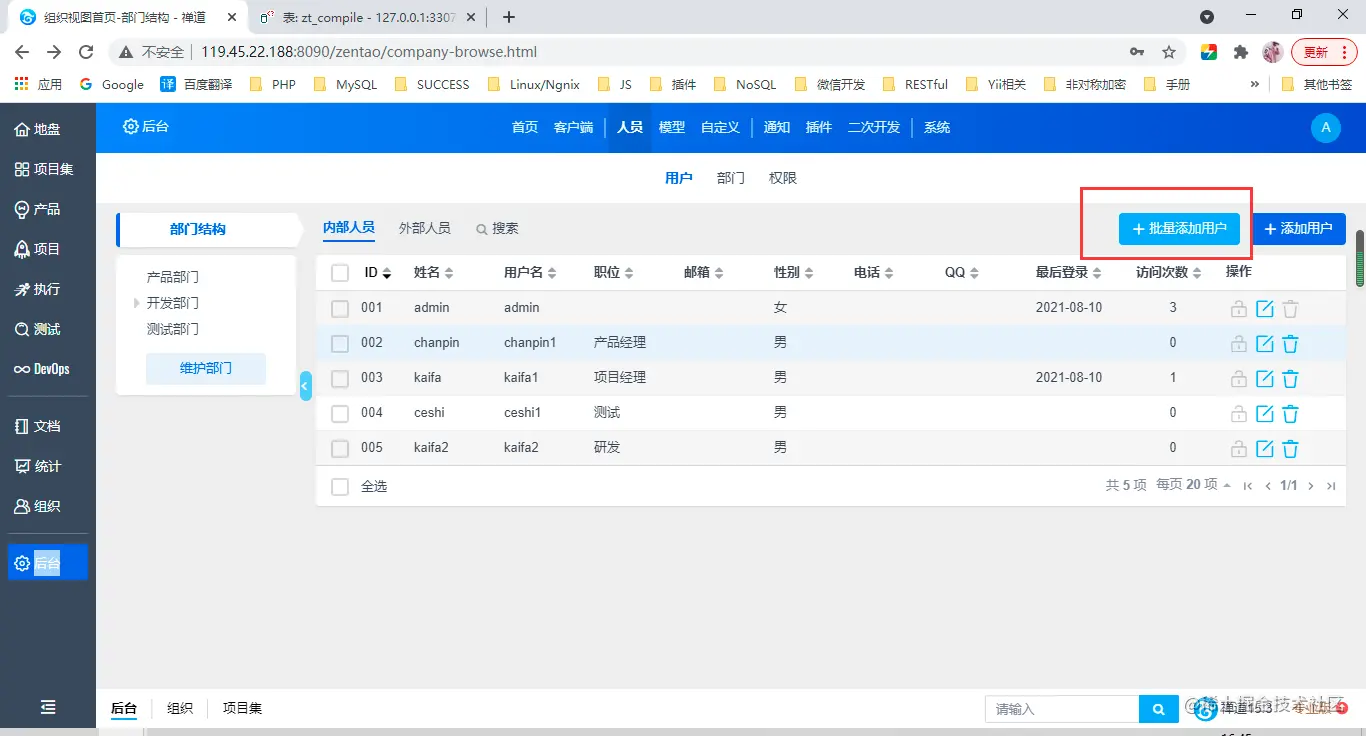Click edit icon in admin row
1366x736 pixels.
[1265, 309]
